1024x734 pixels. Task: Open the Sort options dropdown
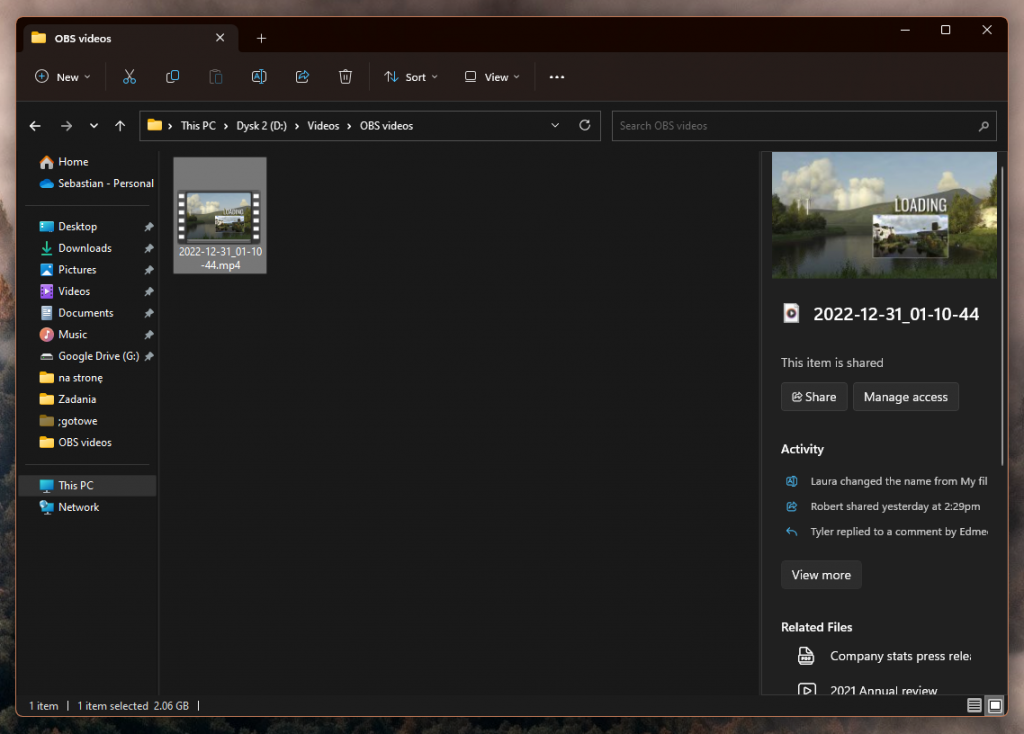(x=410, y=76)
